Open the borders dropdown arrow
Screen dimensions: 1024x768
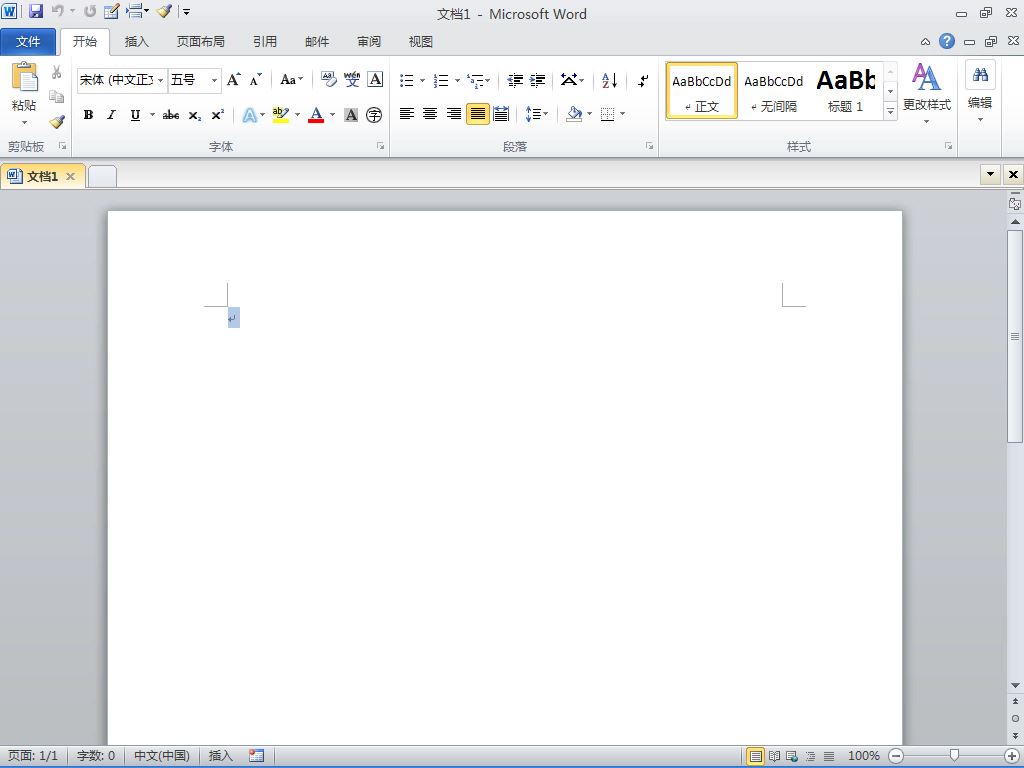(x=622, y=114)
